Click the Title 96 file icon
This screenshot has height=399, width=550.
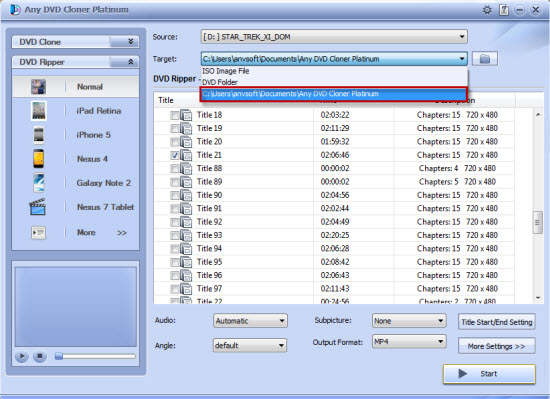186,275
